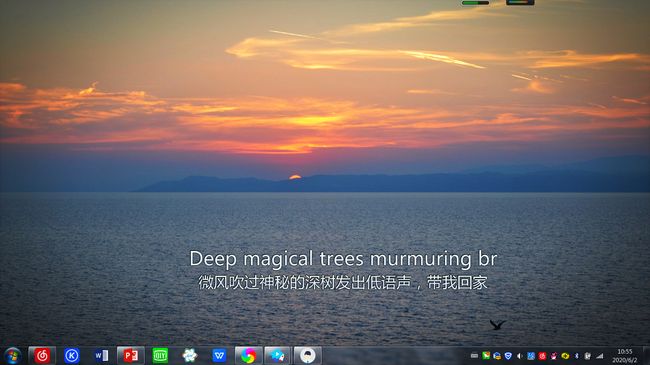
Task: Launch Microsoft Word from the taskbar
Action: coord(102,355)
